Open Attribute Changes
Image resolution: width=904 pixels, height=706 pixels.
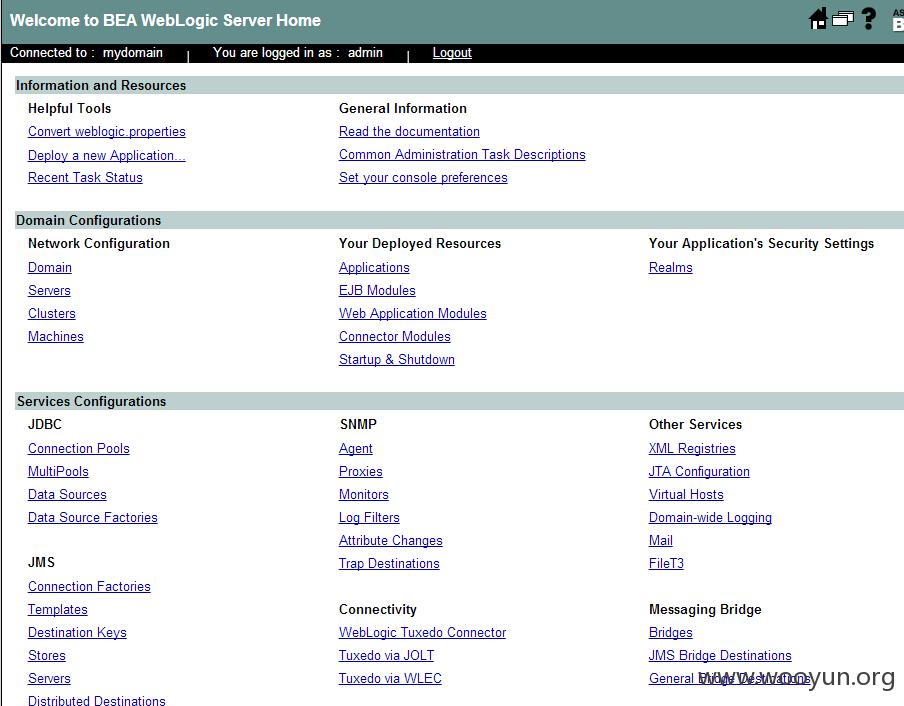tap(391, 541)
